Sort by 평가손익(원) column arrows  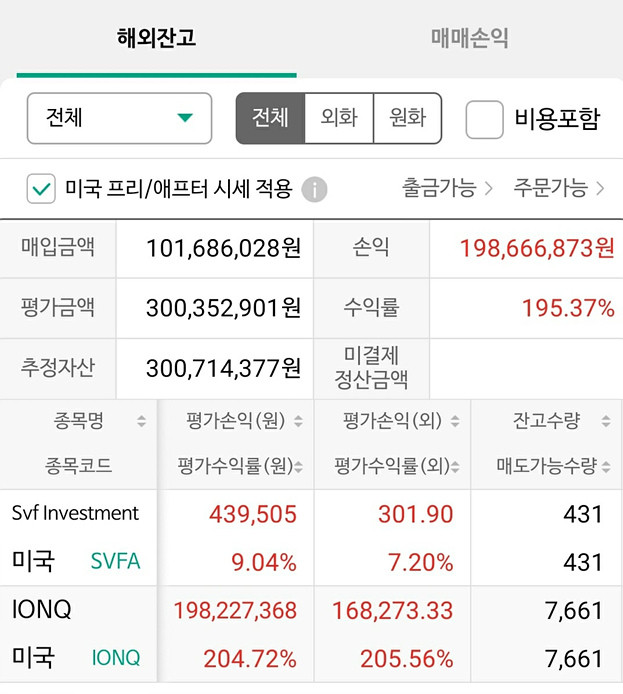click(x=299, y=421)
